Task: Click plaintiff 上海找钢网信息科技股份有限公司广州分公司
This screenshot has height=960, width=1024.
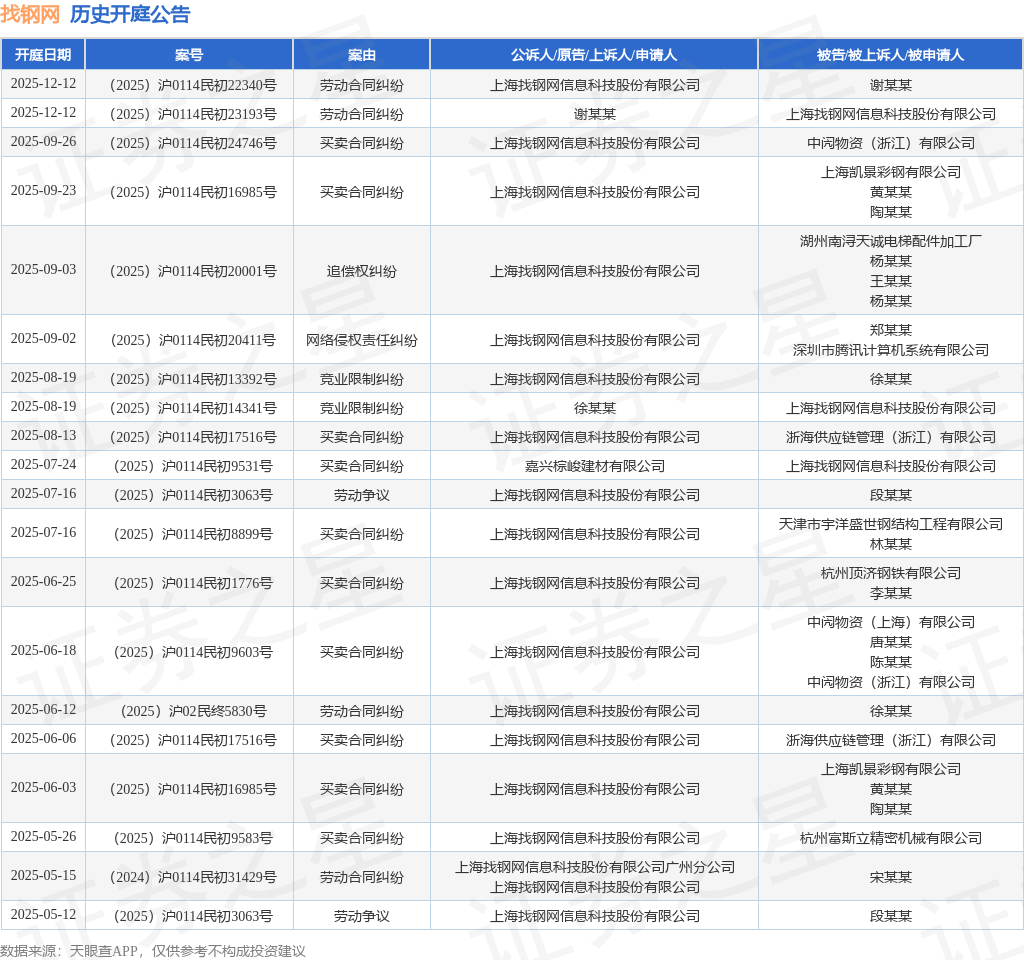Action: 594,867
